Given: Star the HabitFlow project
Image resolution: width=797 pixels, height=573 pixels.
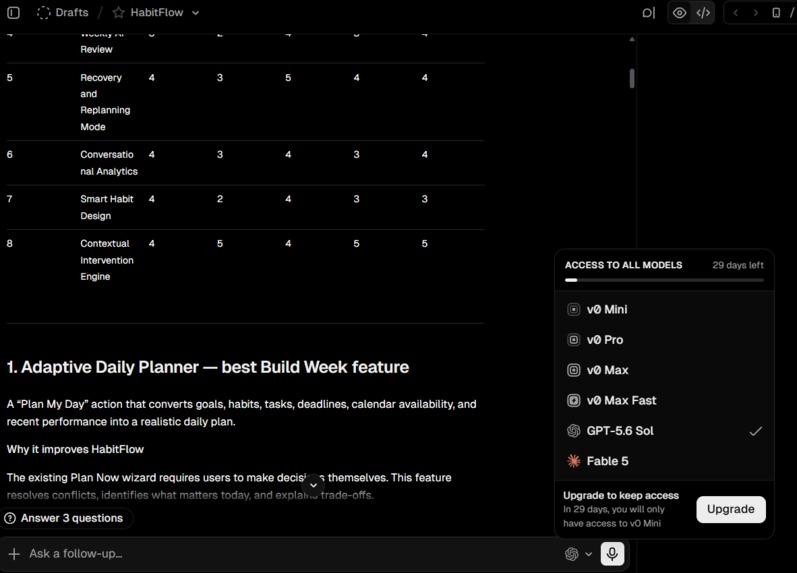Looking at the screenshot, I should (118, 13).
